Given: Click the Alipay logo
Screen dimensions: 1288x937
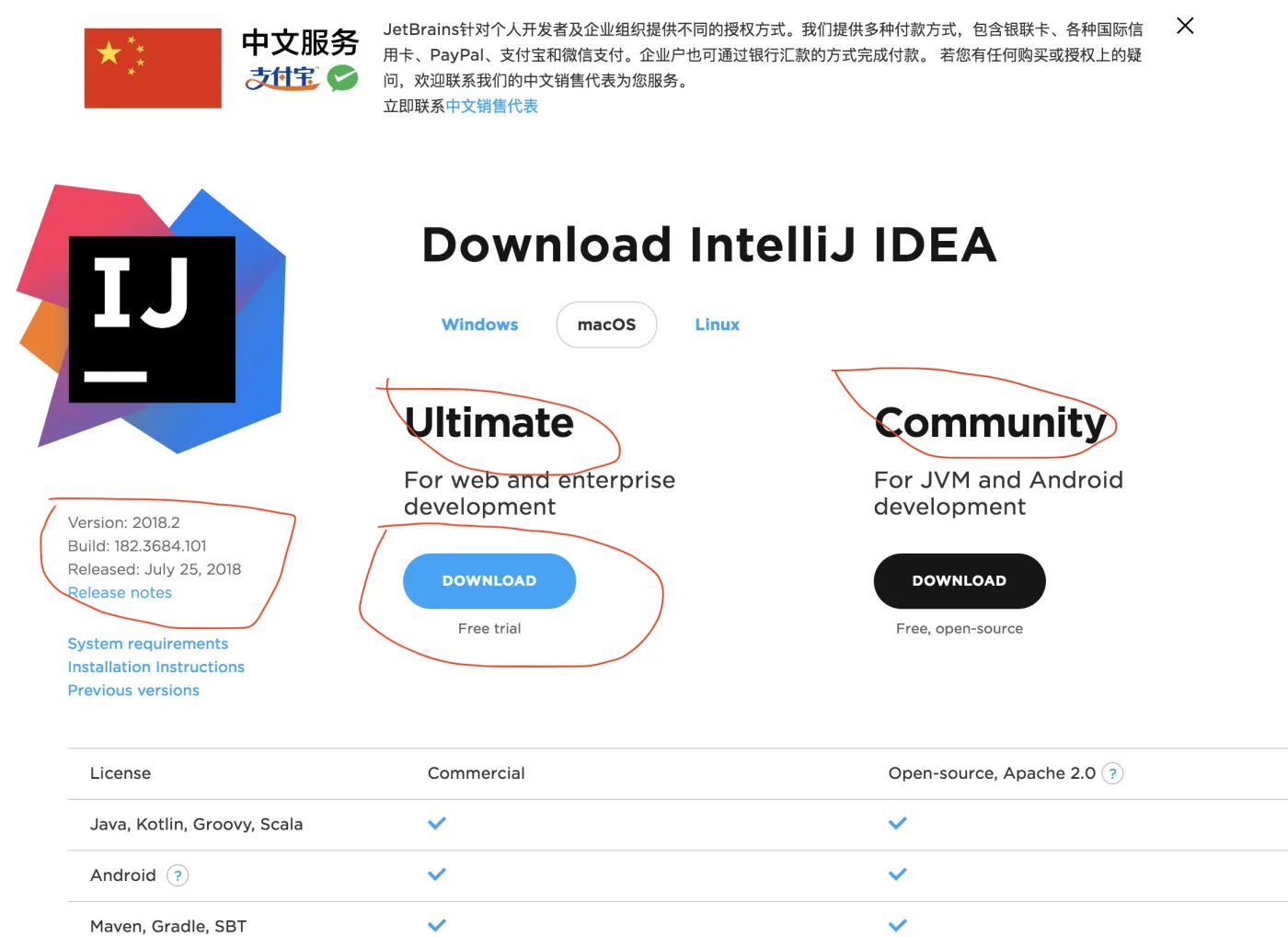Looking at the screenshot, I should pyautogui.click(x=282, y=78).
